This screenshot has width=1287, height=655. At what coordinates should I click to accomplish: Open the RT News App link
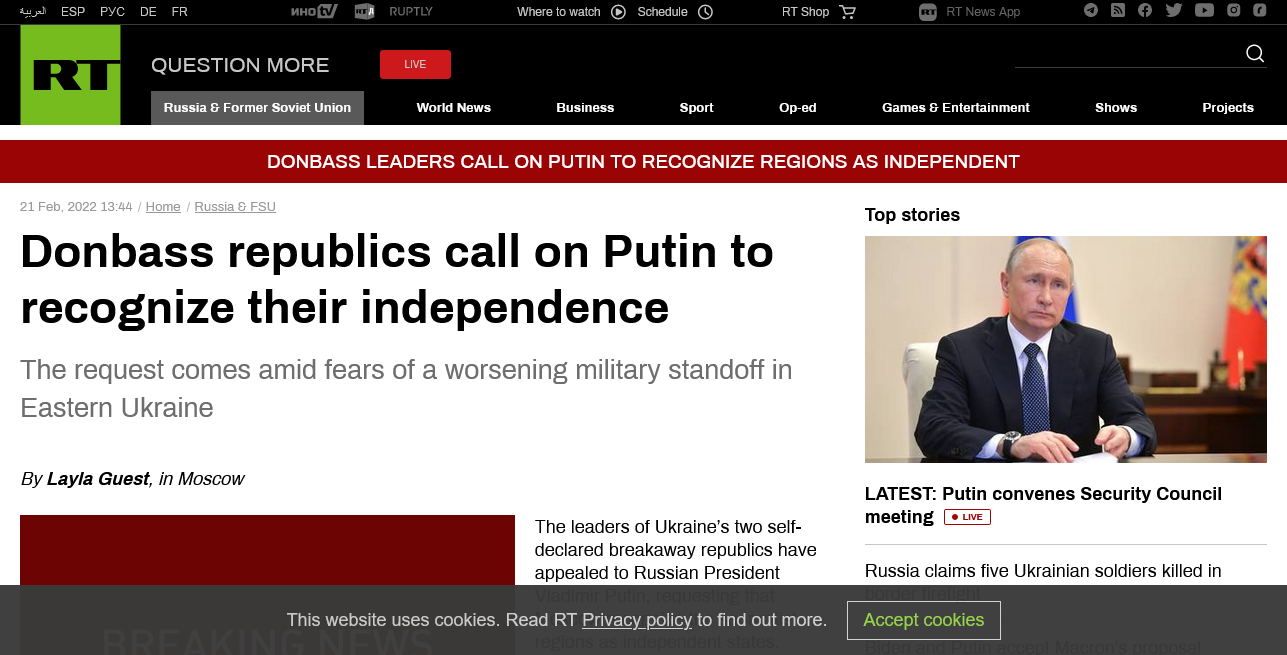coord(983,12)
